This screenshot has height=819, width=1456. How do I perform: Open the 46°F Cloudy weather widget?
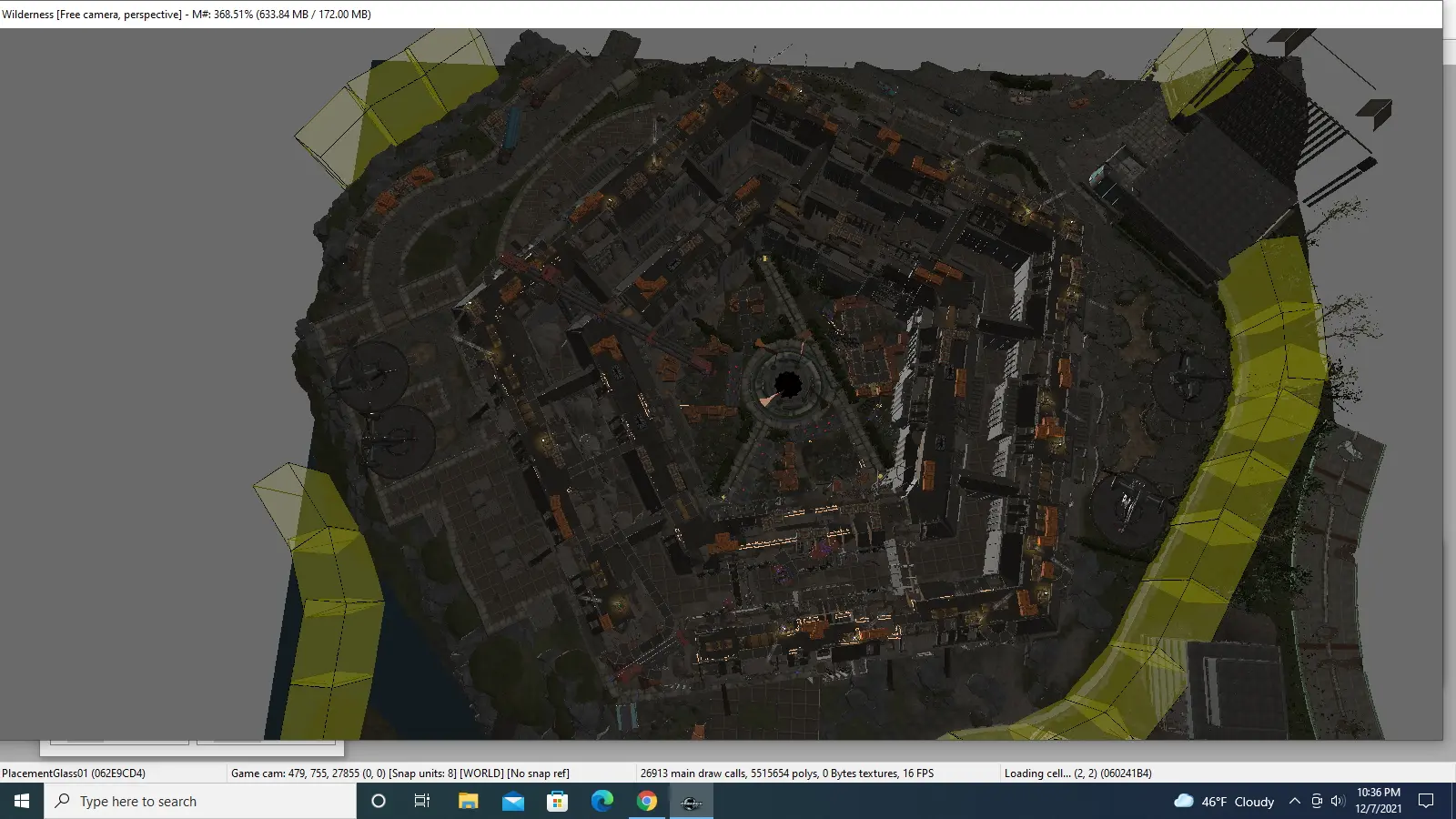click(x=1224, y=801)
